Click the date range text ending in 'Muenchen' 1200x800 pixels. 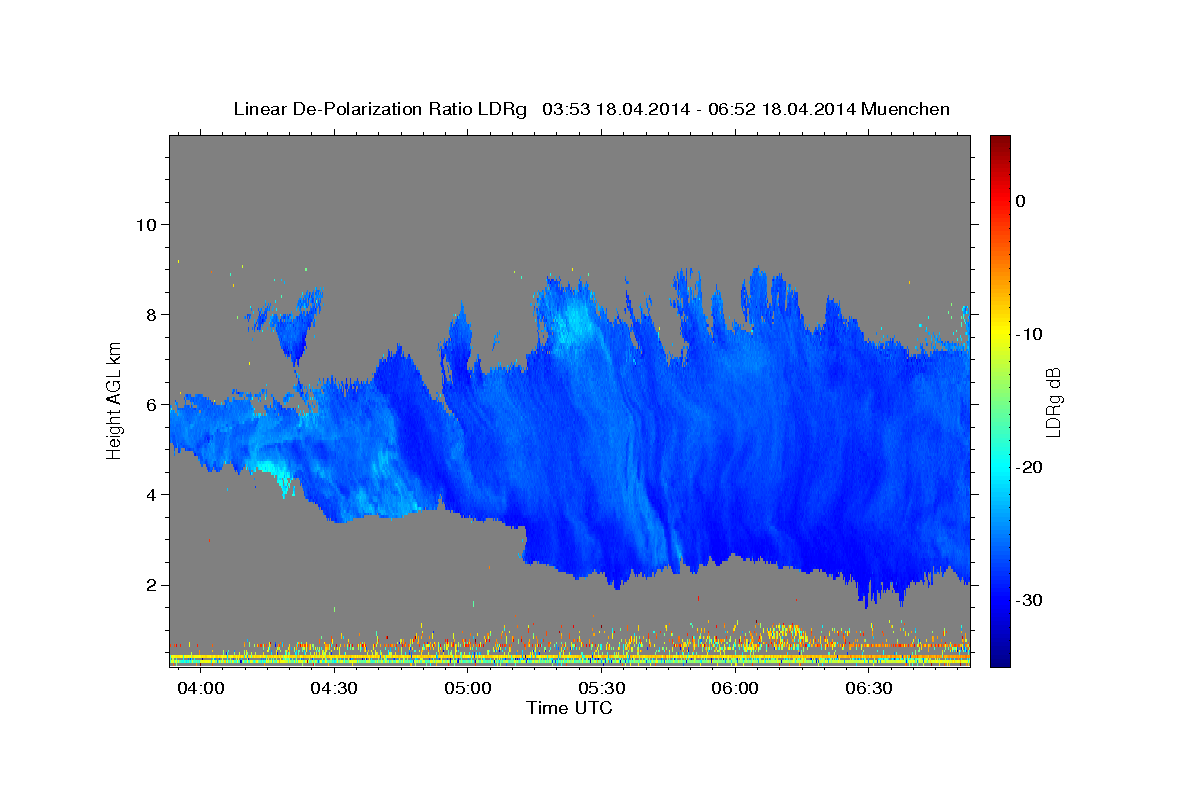pyautogui.click(x=746, y=109)
